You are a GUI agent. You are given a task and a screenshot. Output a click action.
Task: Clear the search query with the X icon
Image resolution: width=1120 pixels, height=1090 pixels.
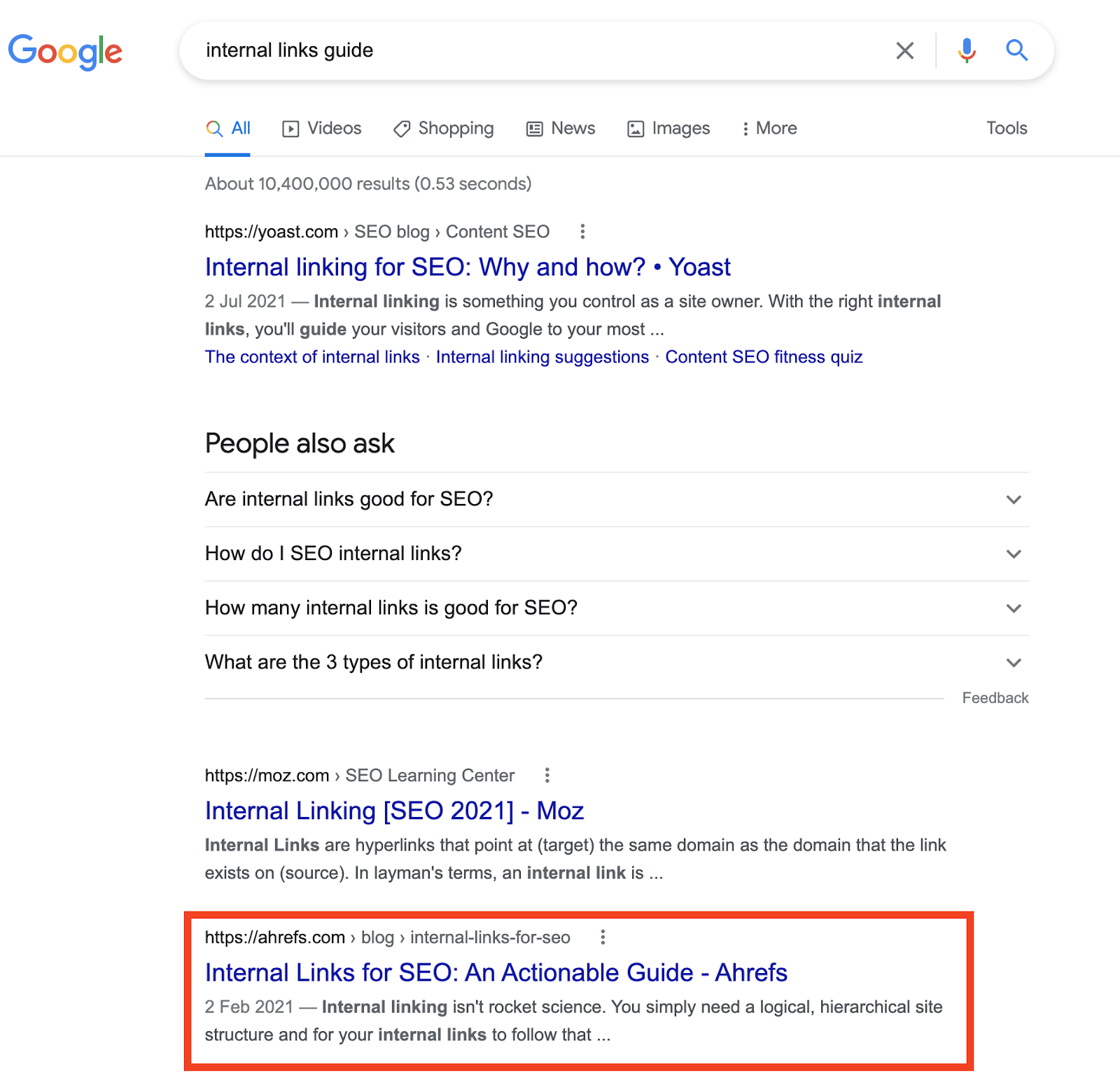point(904,50)
